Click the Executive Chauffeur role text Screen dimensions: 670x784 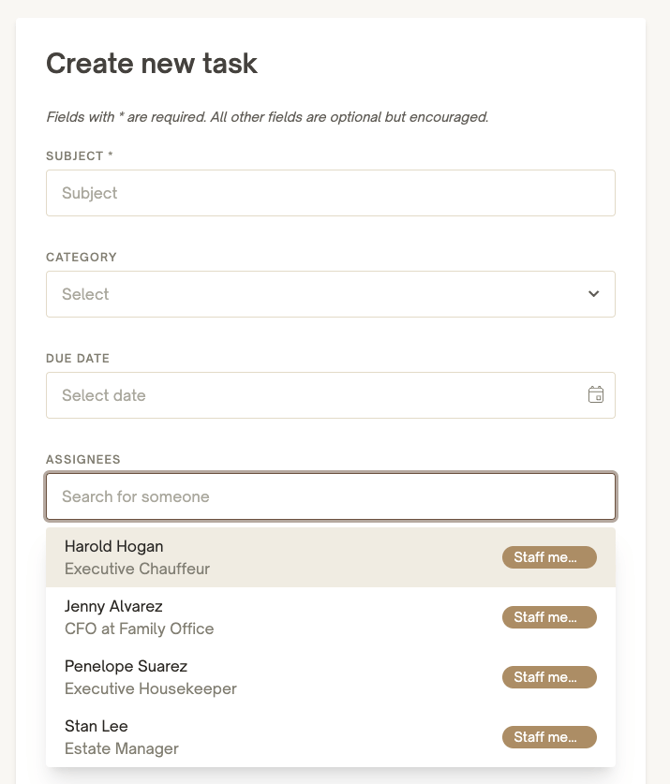[137, 569]
